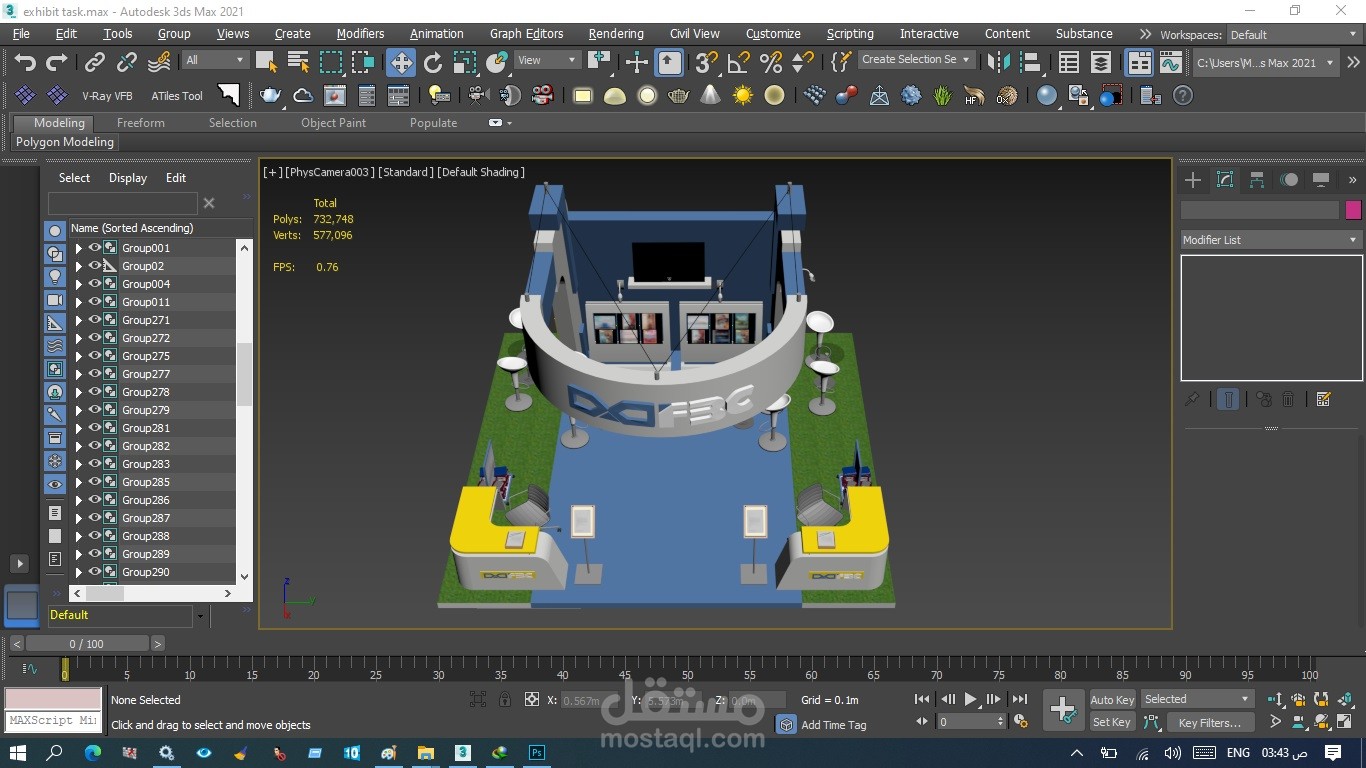Toggle visibility of Group283
Image resolution: width=1366 pixels, height=768 pixels.
[x=95, y=464]
